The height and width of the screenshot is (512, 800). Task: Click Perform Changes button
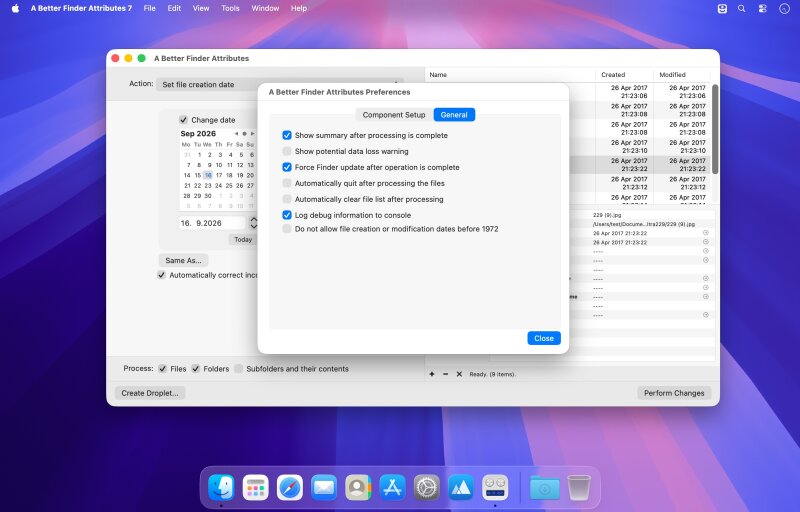click(x=674, y=393)
